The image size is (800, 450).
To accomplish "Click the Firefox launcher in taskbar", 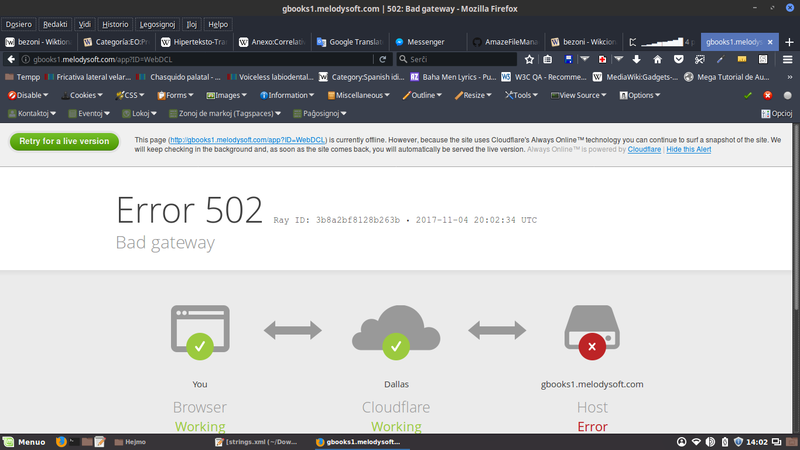I will click(61, 441).
